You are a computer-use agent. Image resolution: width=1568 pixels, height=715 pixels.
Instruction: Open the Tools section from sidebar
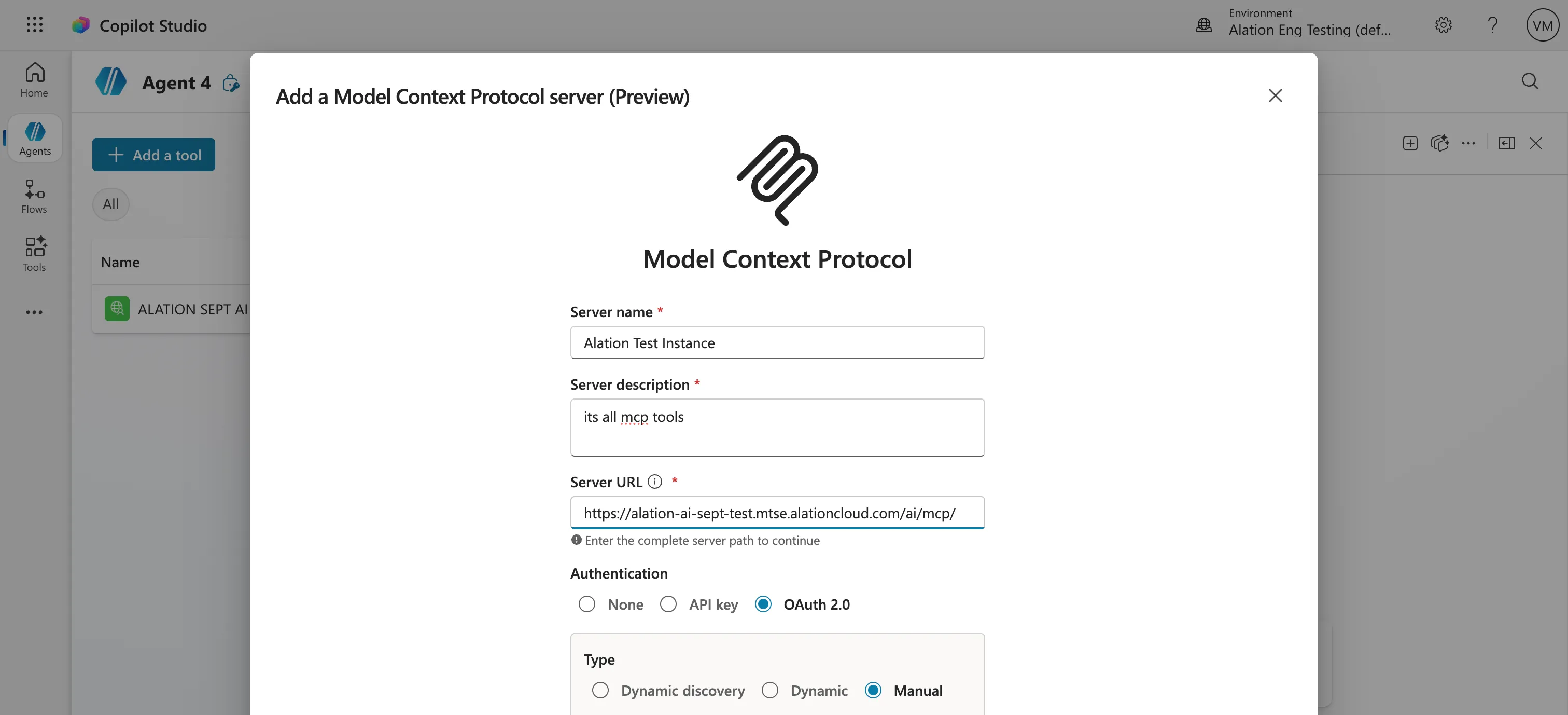click(x=34, y=253)
